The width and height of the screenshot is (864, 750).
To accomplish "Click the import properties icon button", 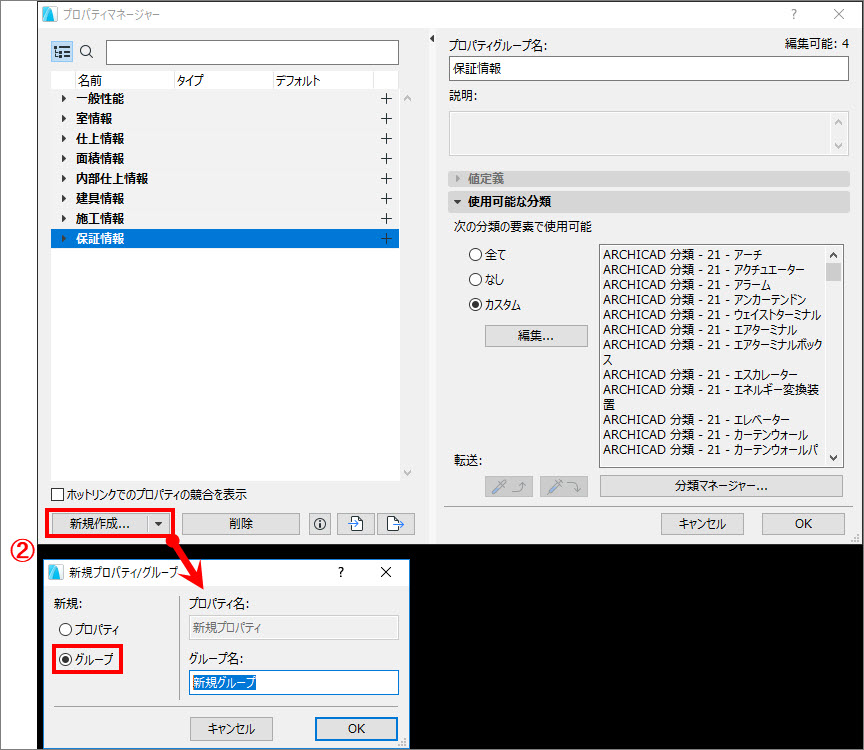I will 356,524.
